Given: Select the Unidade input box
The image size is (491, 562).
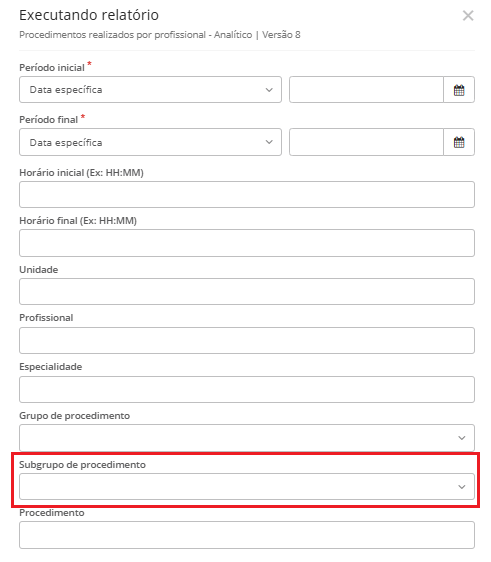Looking at the screenshot, I should pos(247,291).
